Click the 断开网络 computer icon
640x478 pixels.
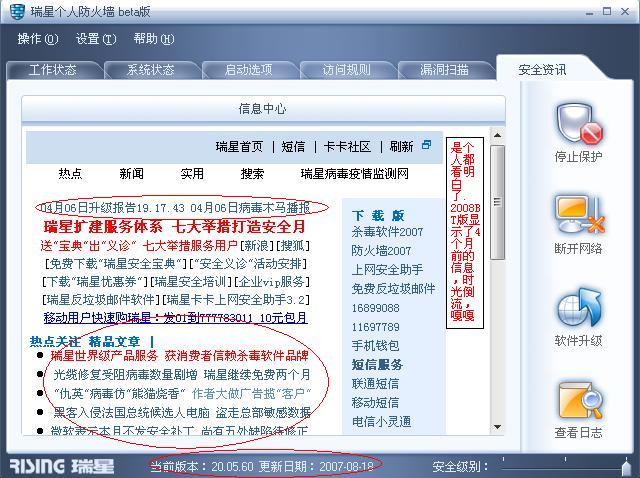578,215
